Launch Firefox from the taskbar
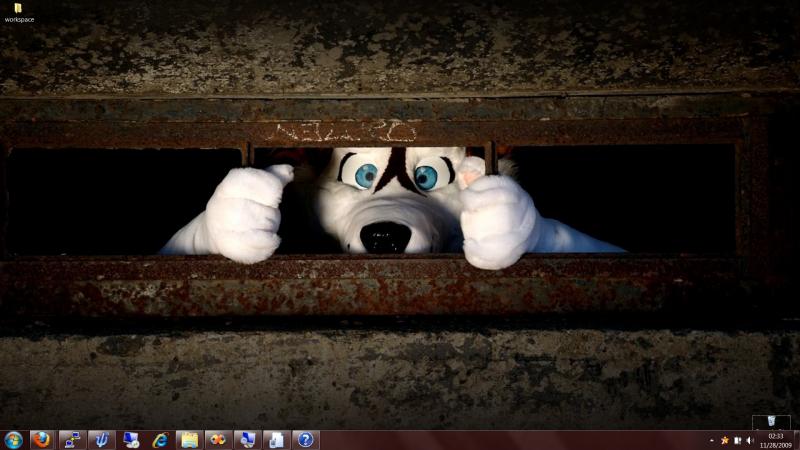The height and width of the screenshot is (450, 800). [41, 440]
